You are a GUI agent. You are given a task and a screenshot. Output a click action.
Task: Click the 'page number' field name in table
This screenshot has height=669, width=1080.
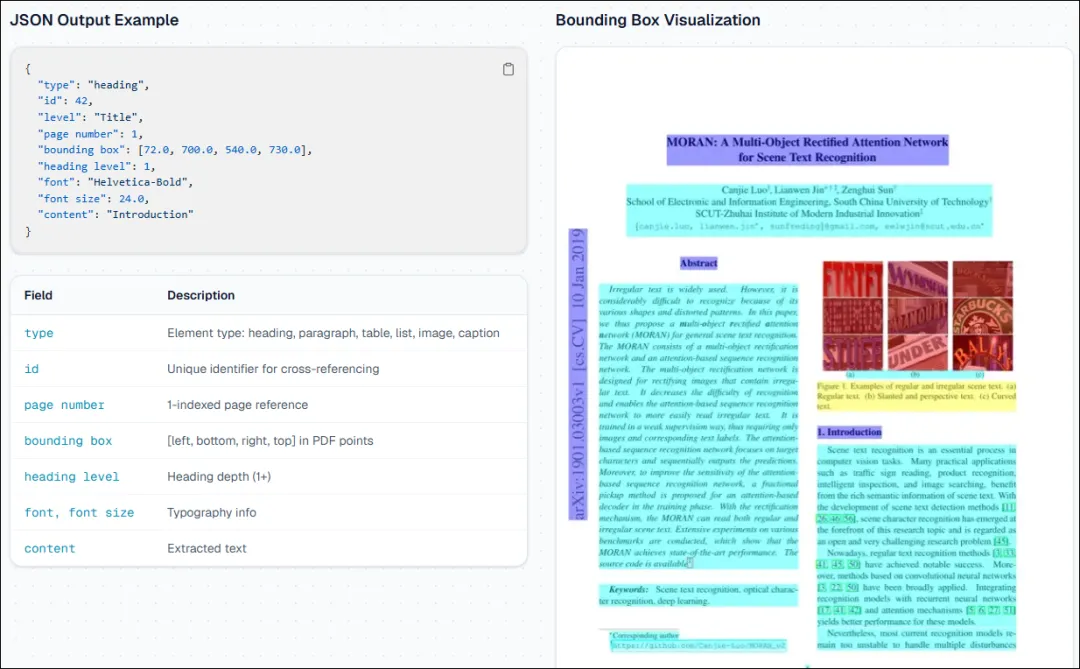click(x=64, y=404)
